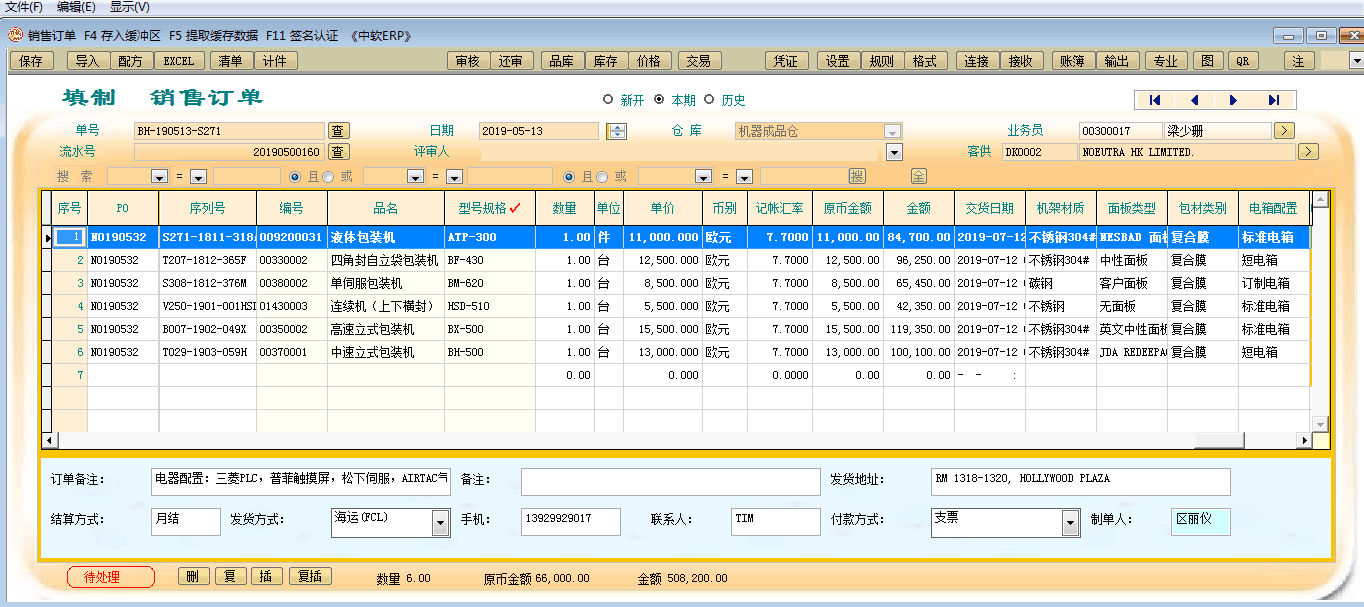Select row 3 单伺服包装机 cell
The height and width of the screenshot is (607, 1364).
coord(385,283)
